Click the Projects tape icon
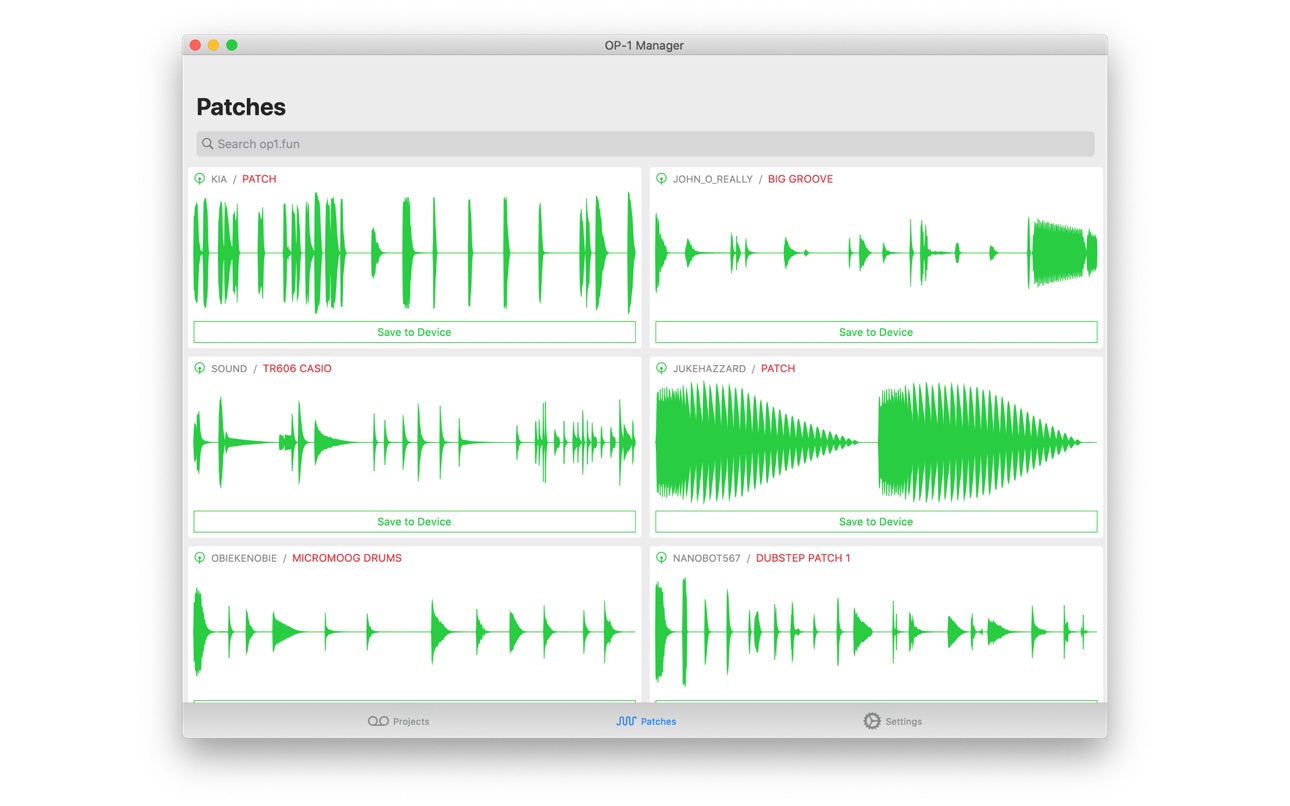 [378, 721]
